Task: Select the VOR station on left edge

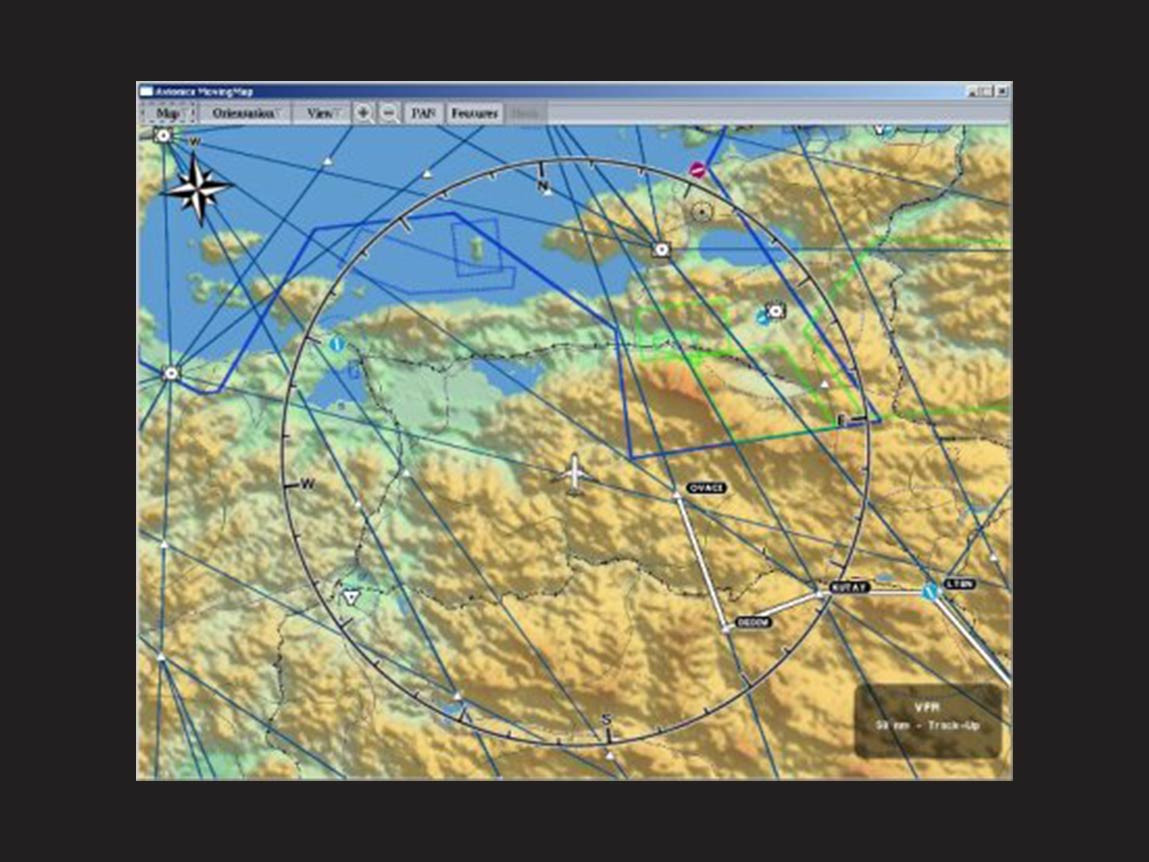Action: pos(171,373)
